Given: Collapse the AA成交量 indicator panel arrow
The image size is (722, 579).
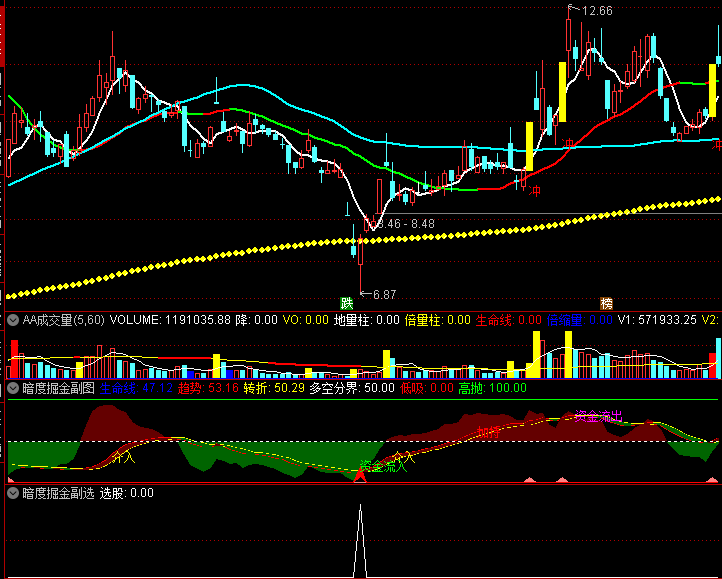Looking at the screenshot, I should pyautogui.click(x=13, y=320).
